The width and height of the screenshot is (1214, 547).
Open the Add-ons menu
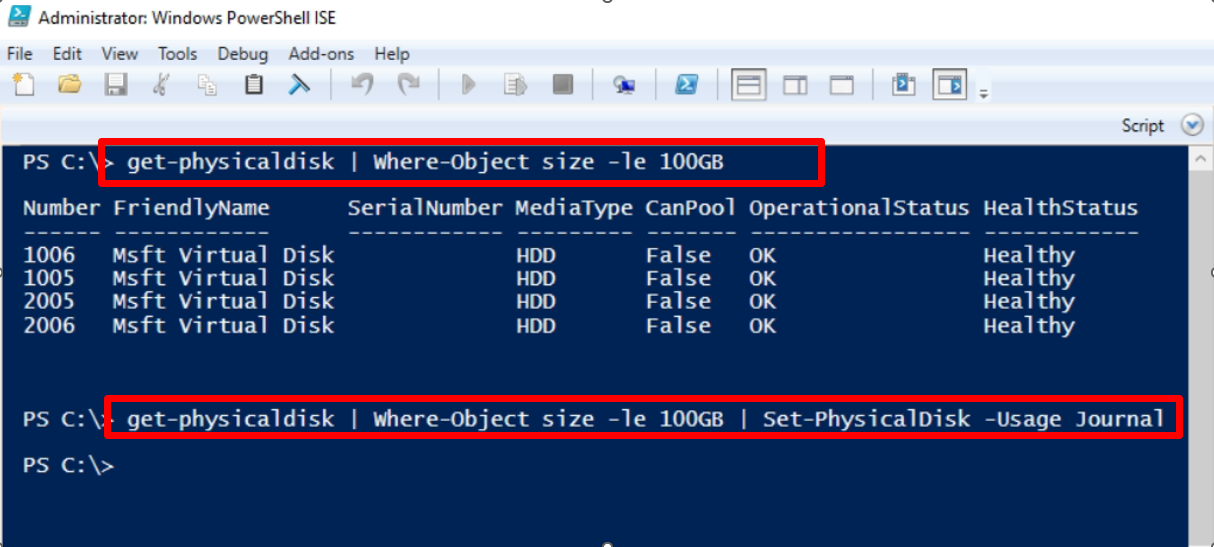click(x=322, y=54)
